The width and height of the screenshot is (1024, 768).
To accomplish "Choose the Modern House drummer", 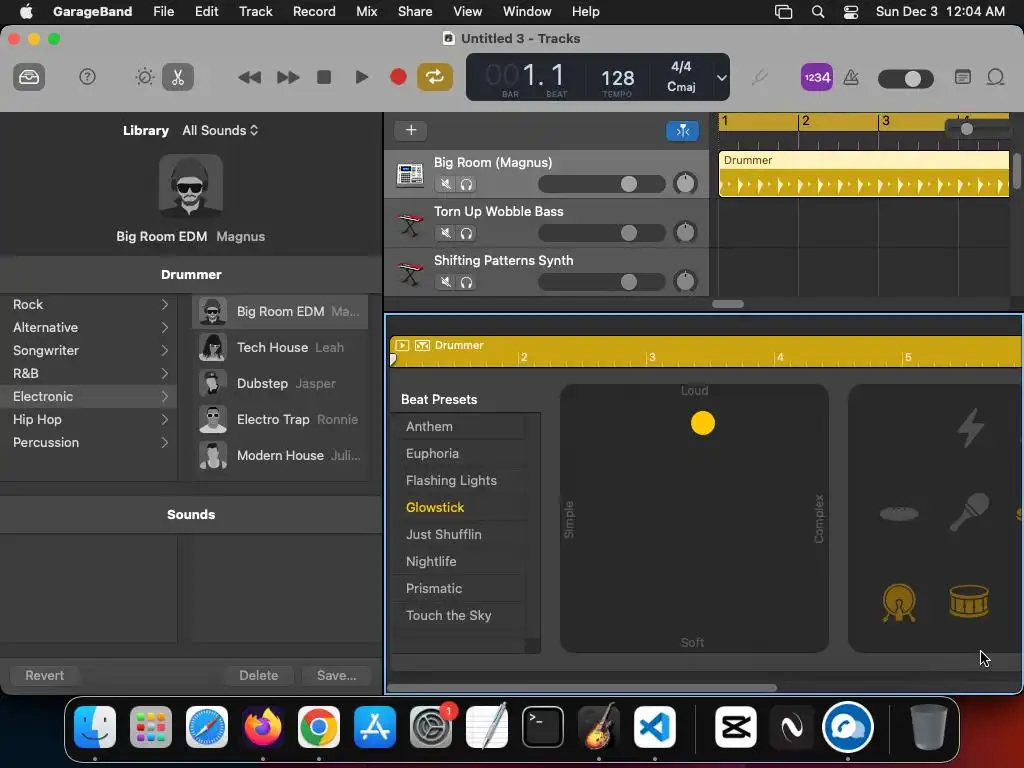I will coord(281,455).
